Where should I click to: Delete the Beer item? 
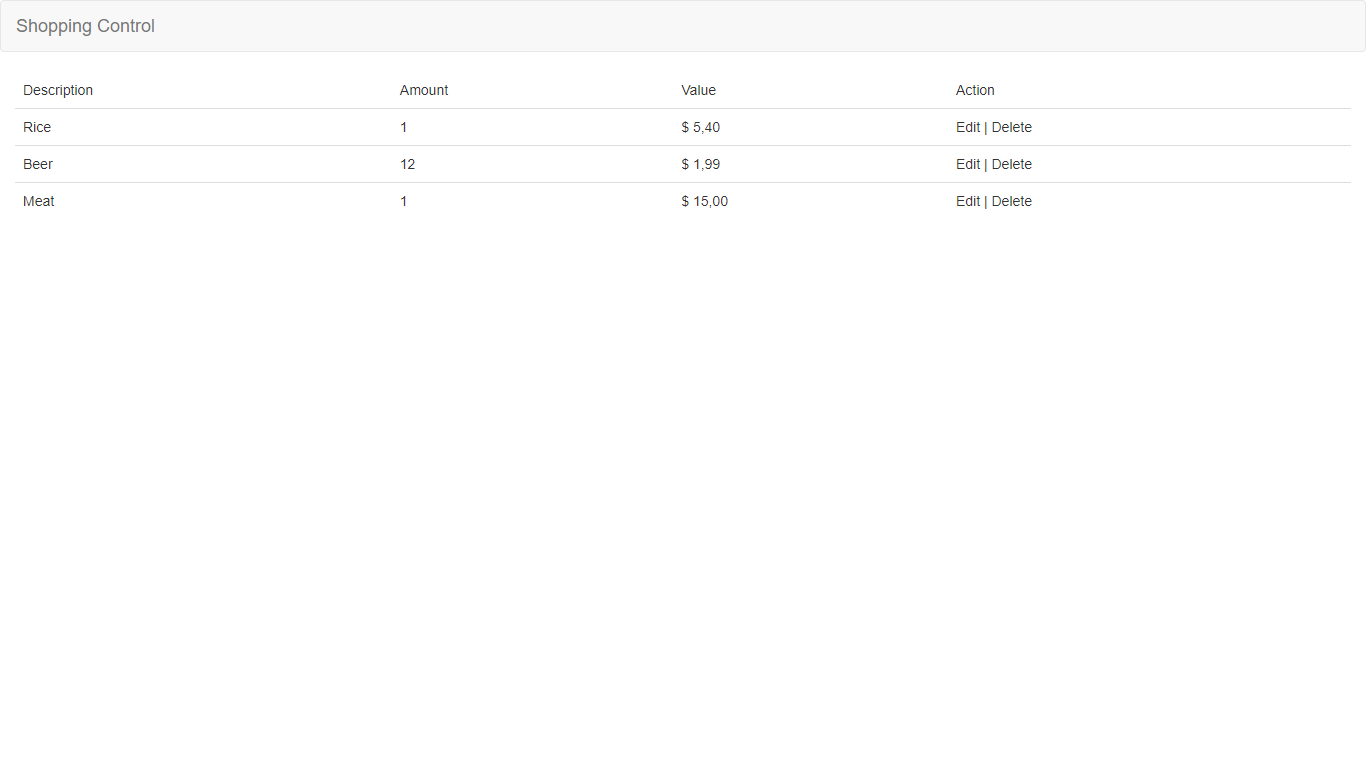coord(1012,164)
